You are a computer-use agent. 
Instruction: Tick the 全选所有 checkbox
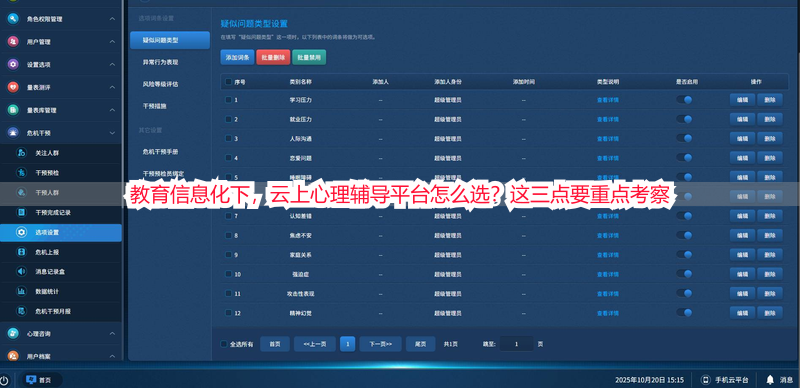pyautogui.click(x=223, y=344)
